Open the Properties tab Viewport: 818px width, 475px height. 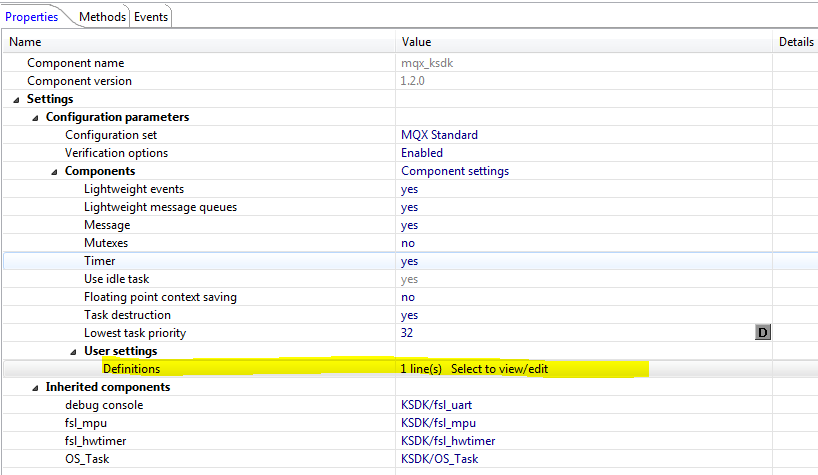32,16
